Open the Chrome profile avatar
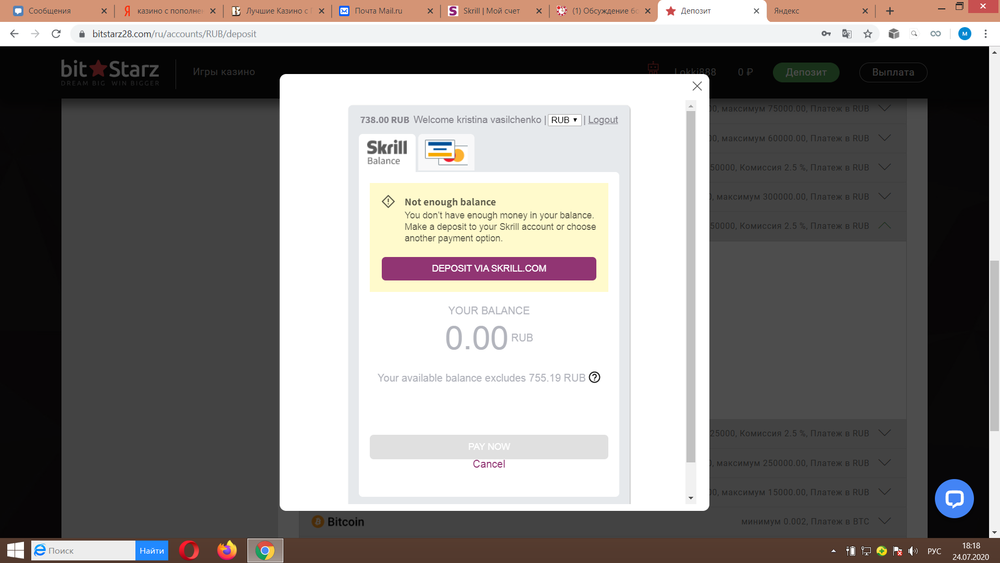Viewport: 1000px width, 563px height. [964, 34]
